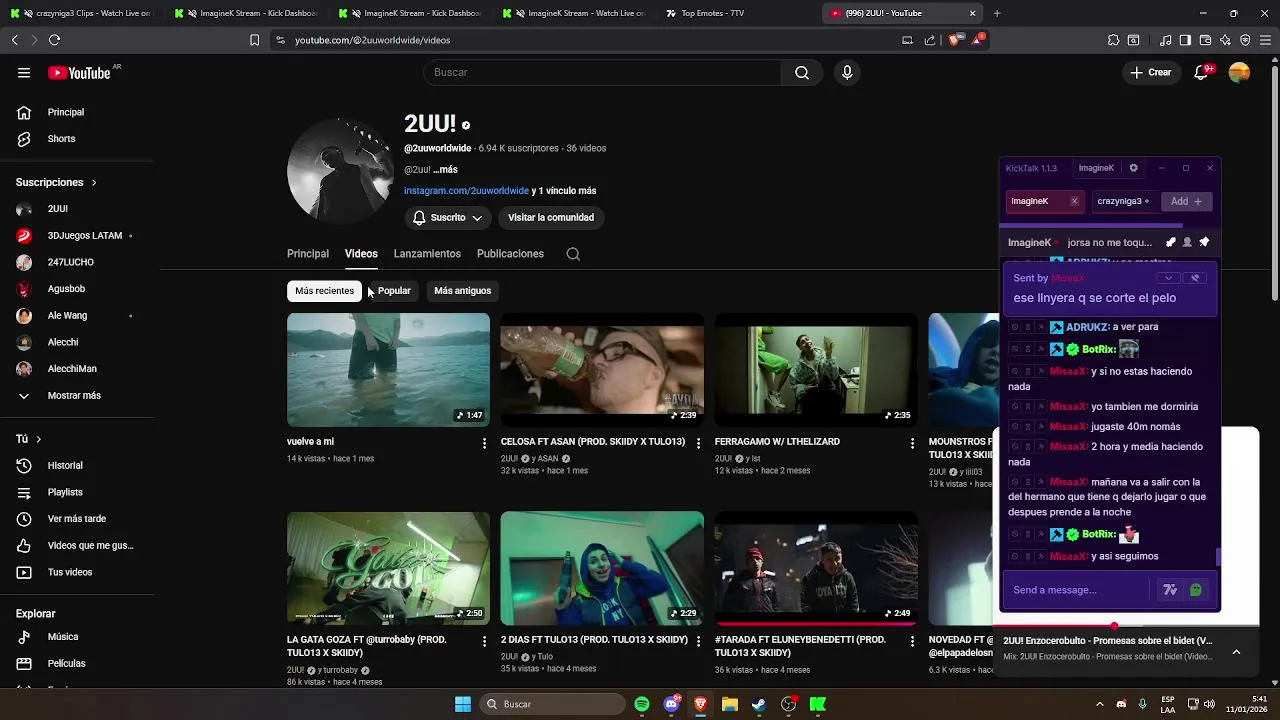The height and width of the screenshot is (720, 1280).
Task: Open 7TV emotes button in KickTalk input
Action: click(1170, 590)
